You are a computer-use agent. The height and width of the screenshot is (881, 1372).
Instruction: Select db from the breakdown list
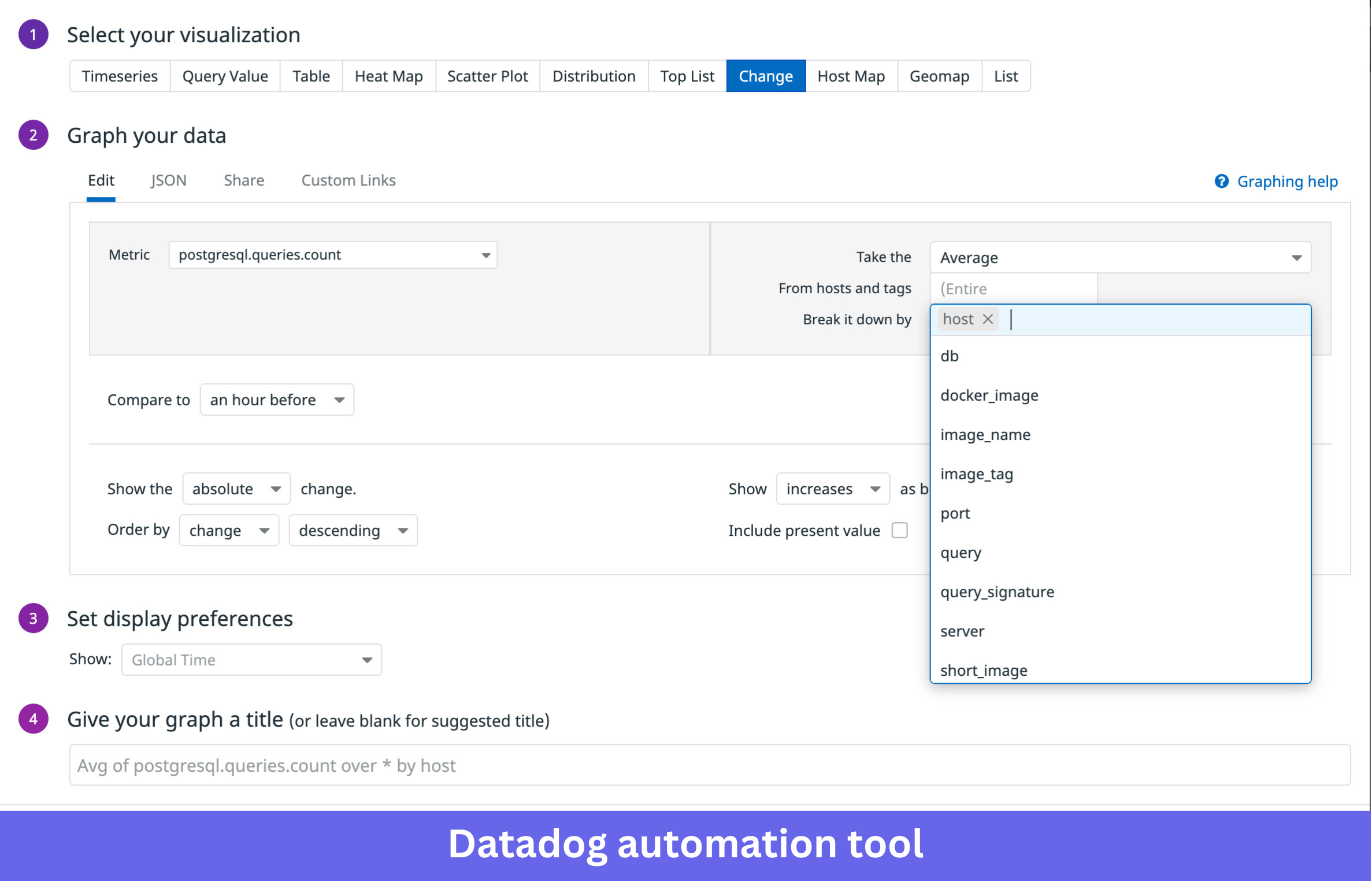tap(1120, 356)
